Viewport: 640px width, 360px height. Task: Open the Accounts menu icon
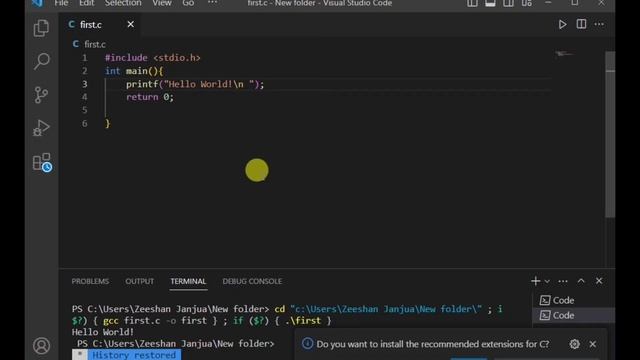[x=41, y=346]
